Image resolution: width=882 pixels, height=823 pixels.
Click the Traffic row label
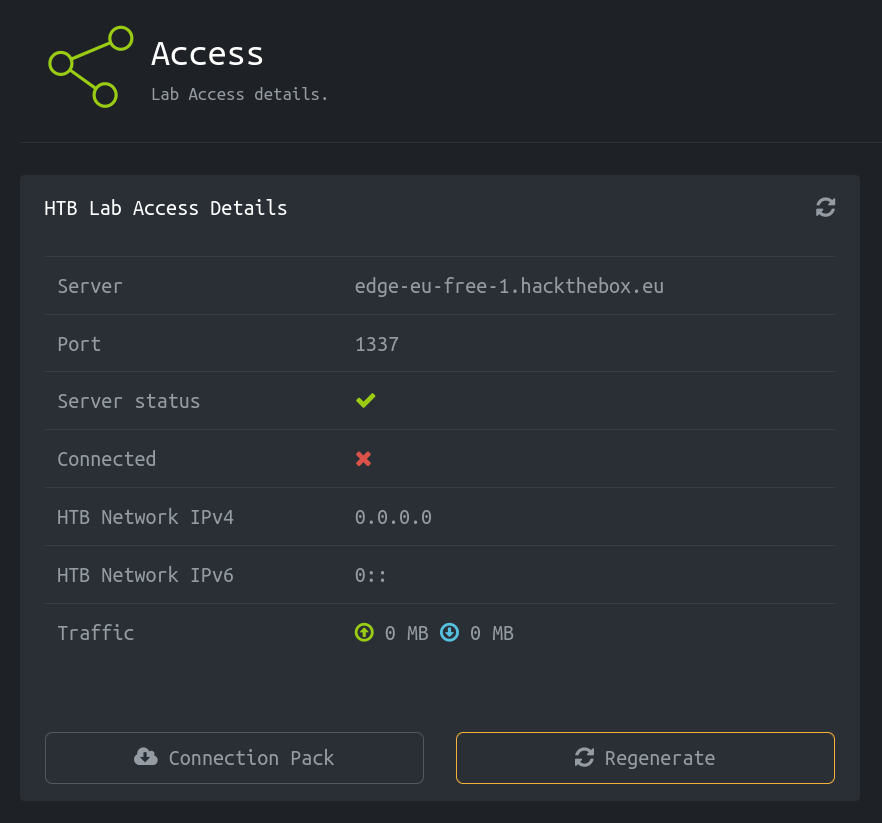click(x=96, y=633)
